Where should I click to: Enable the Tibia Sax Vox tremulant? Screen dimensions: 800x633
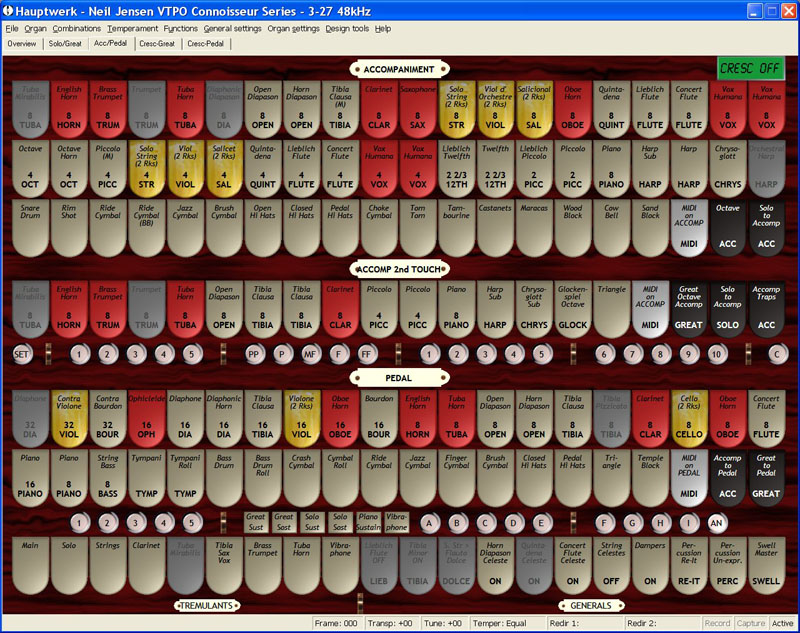pyautogui.click(x=224, y=565)
